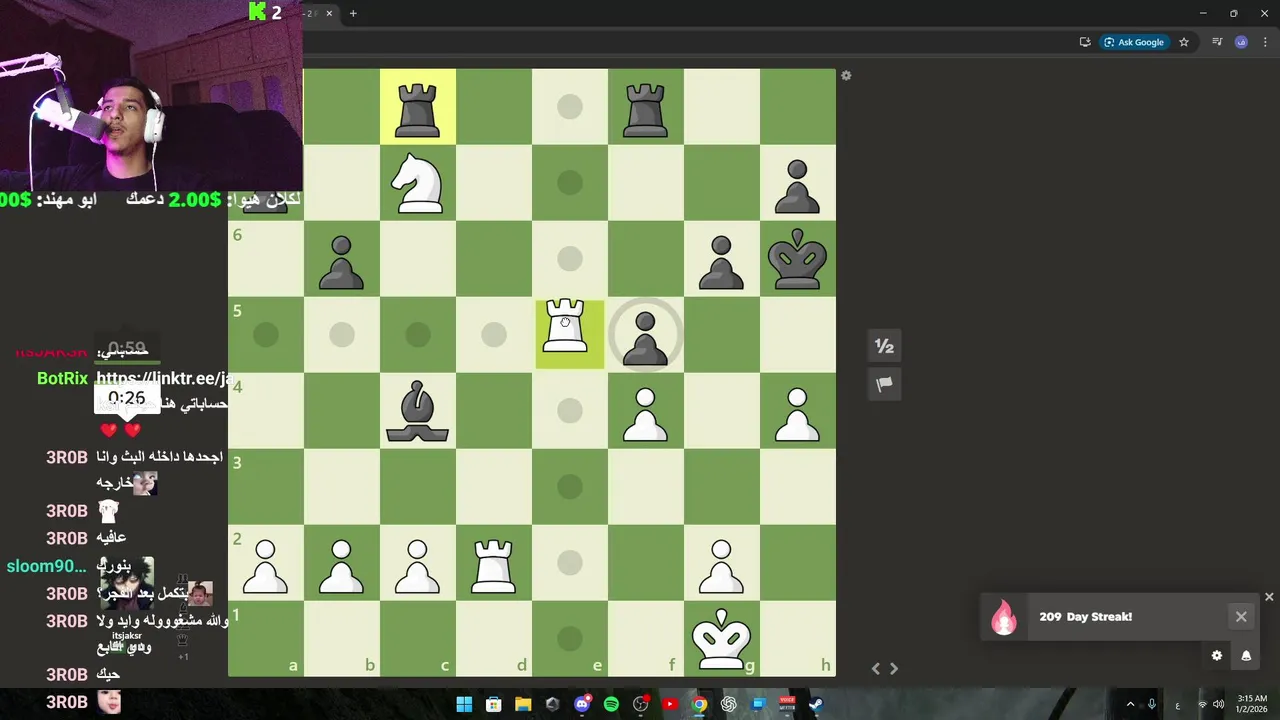Image resolution: width=1280 pixels, height=720 pixels.
Task: Select the white knight on c7
Action: [418, 182]
